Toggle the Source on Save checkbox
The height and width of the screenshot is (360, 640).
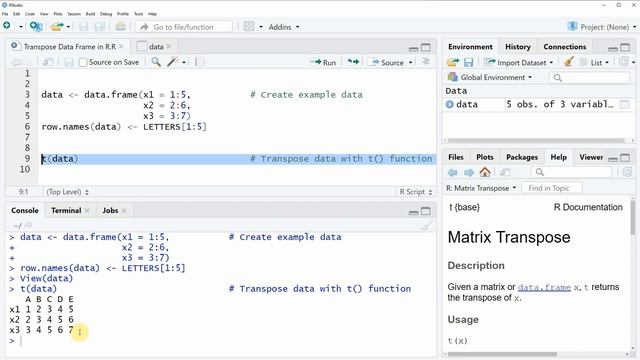click(x=83, y=62)
